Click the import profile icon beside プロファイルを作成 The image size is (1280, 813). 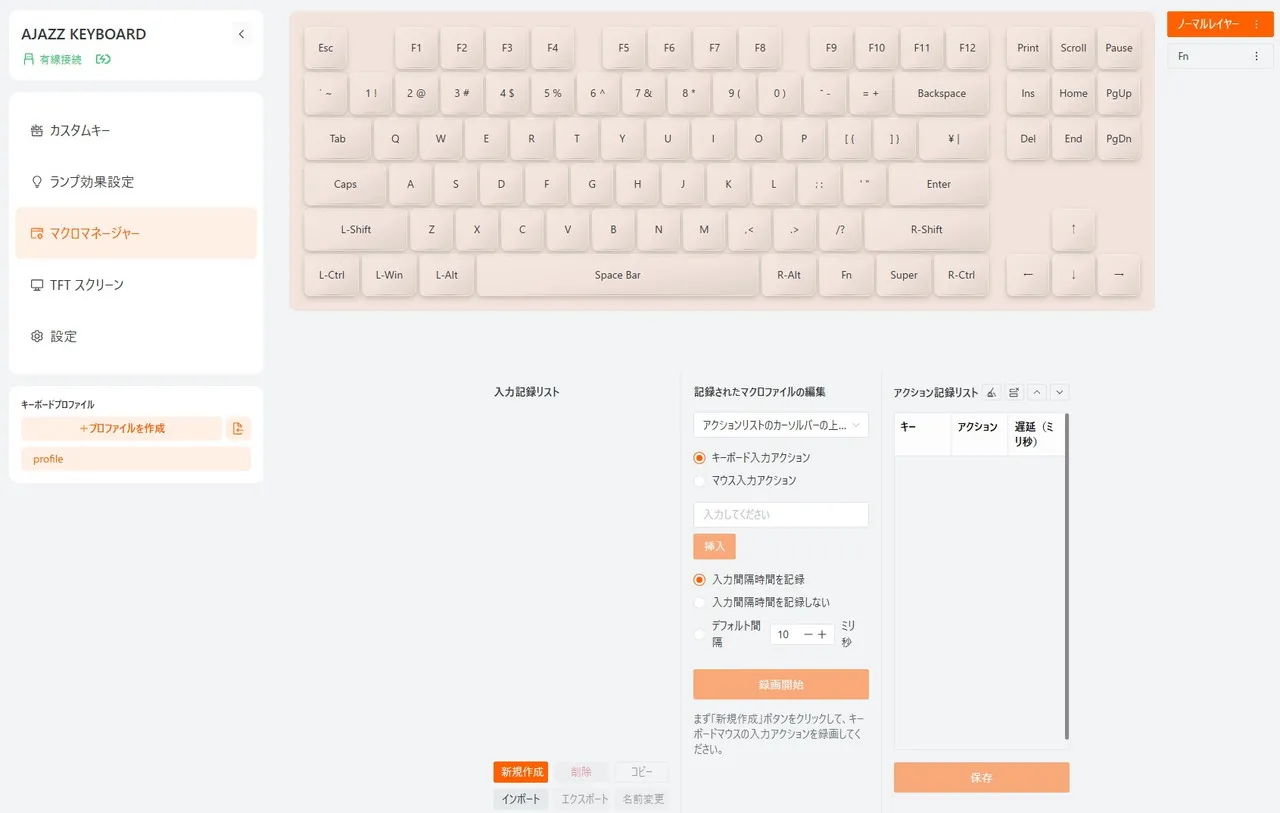238,428
